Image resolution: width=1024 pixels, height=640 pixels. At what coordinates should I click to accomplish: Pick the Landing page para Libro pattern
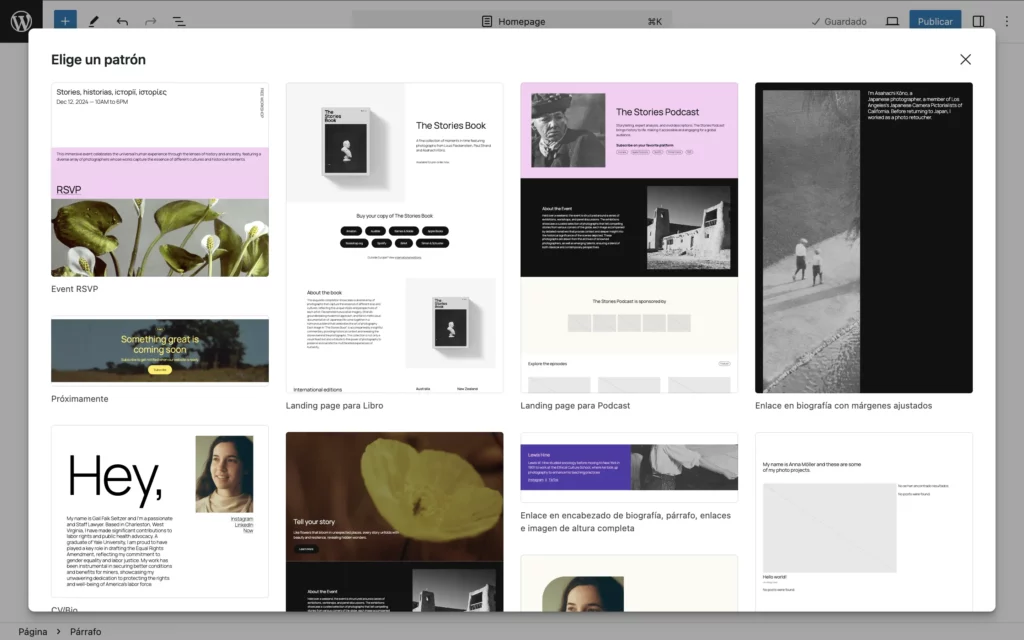coord(394,238)
